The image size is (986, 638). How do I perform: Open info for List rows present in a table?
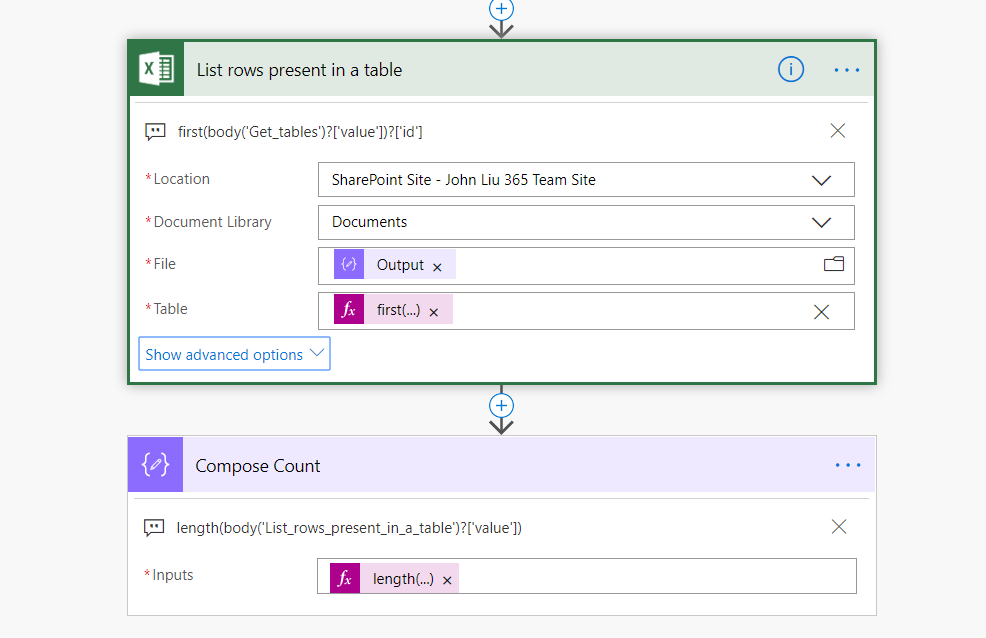(x=791, y=69)
